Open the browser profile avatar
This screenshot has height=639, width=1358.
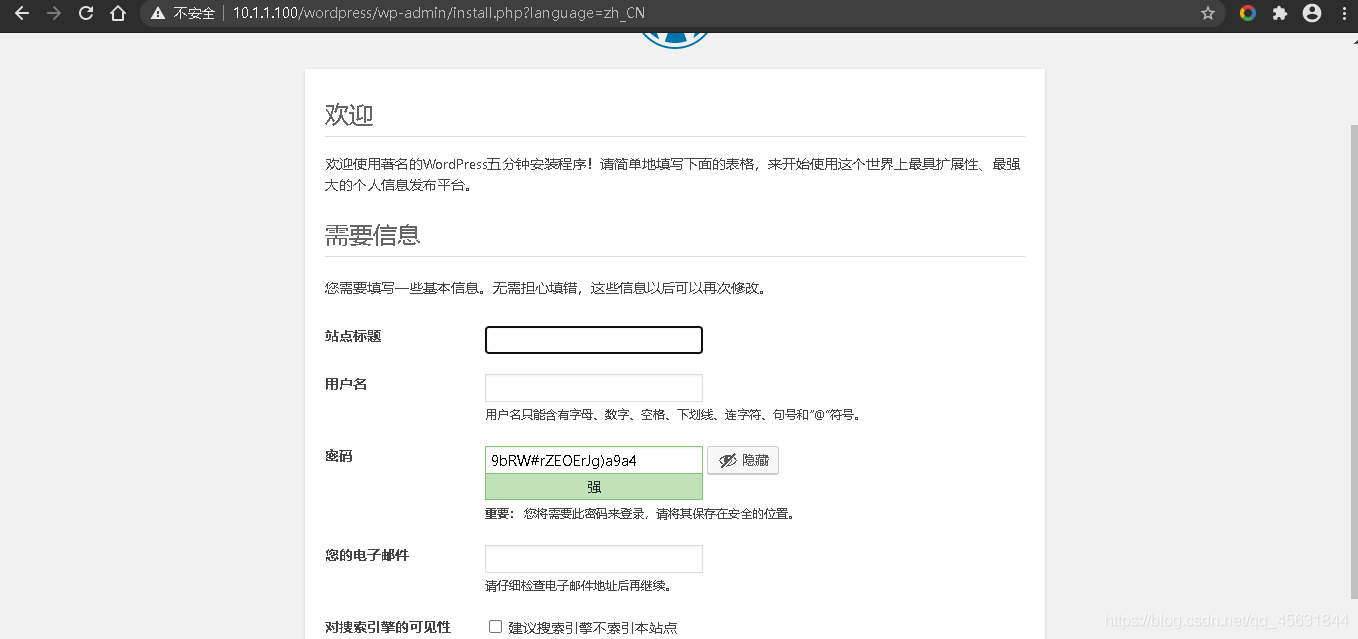tap(1312, 13)
